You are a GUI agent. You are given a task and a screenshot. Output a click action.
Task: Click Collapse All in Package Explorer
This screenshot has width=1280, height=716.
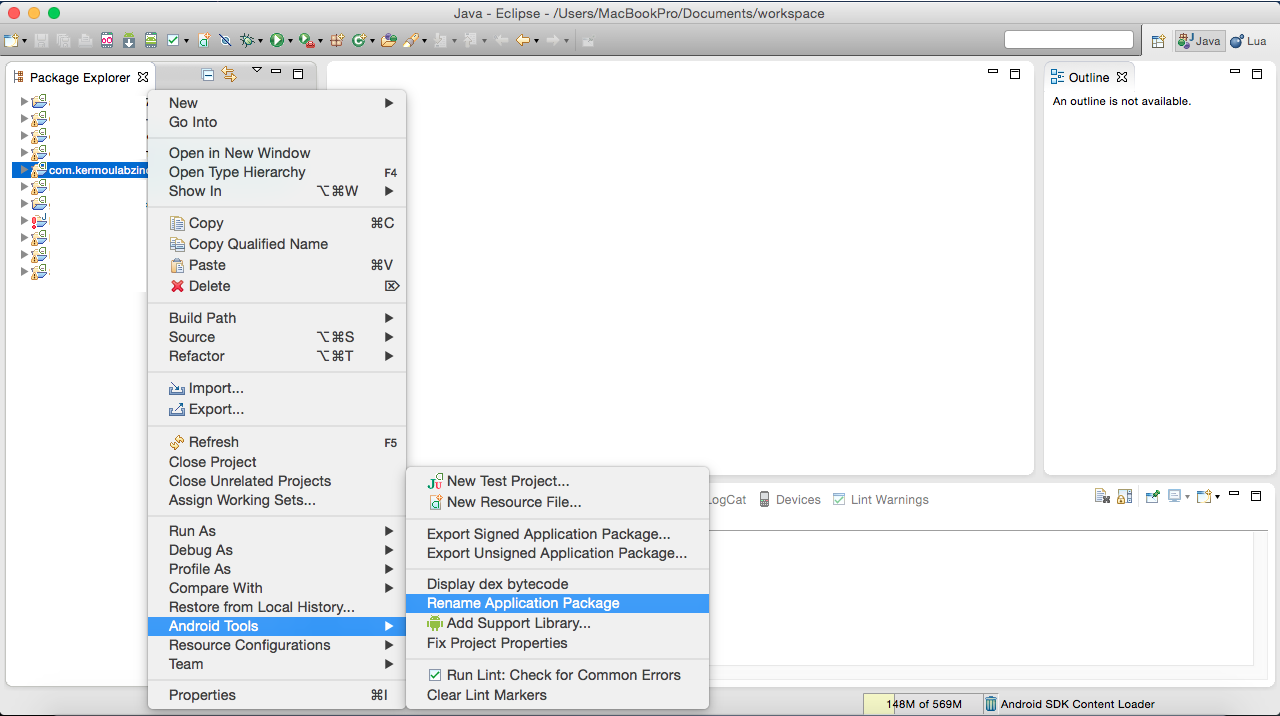(x=208, y=74)
